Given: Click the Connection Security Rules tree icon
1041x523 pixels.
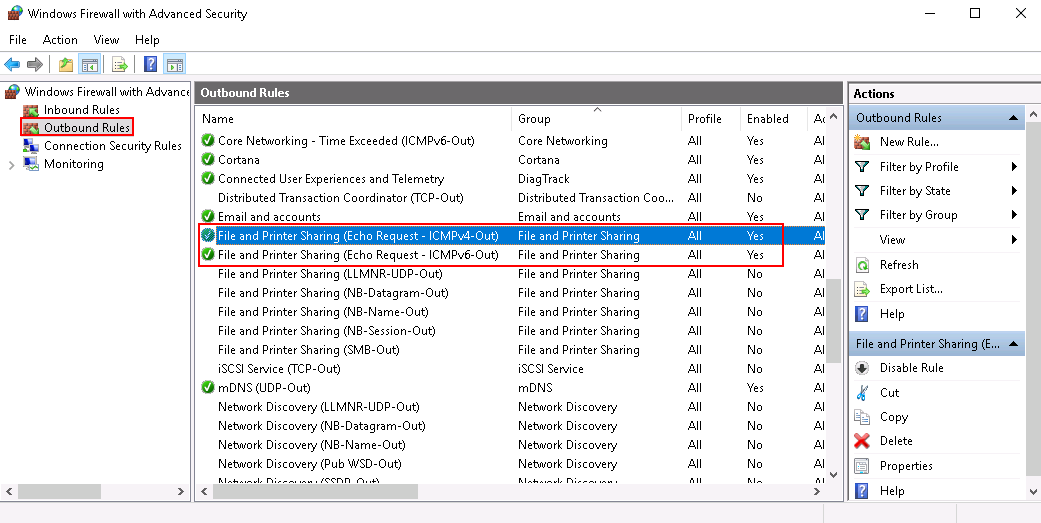Looking at the screenshot, I should point(31,146).
